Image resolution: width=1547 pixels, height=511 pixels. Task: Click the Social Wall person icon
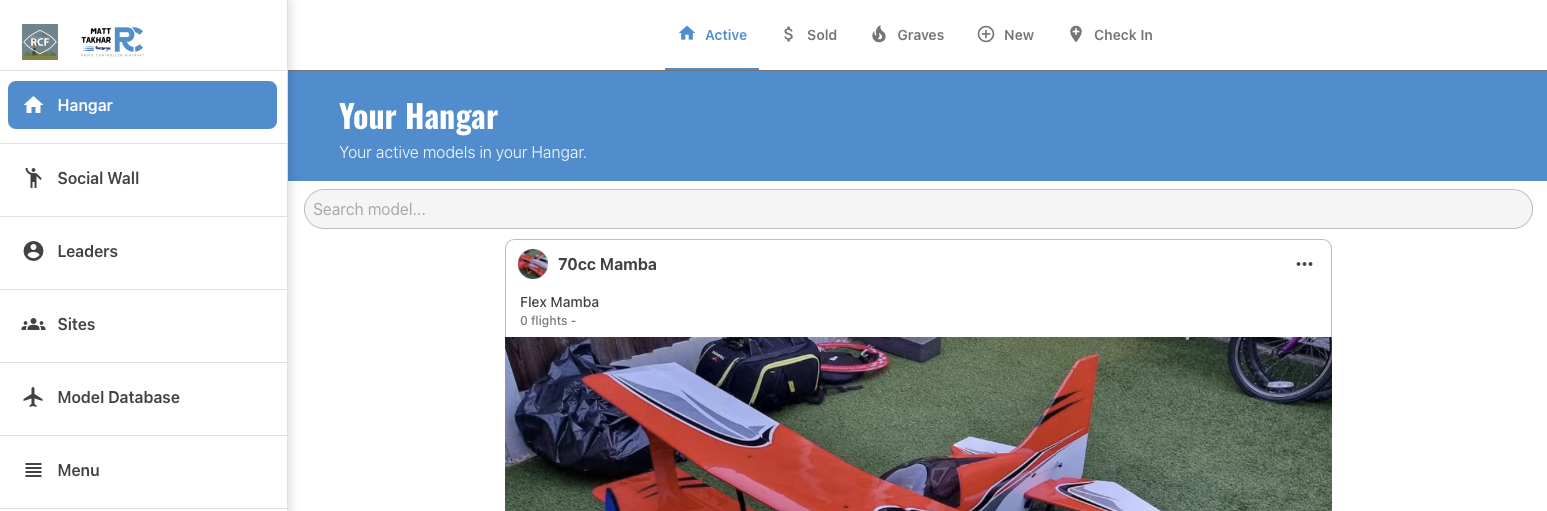(33, 178)
